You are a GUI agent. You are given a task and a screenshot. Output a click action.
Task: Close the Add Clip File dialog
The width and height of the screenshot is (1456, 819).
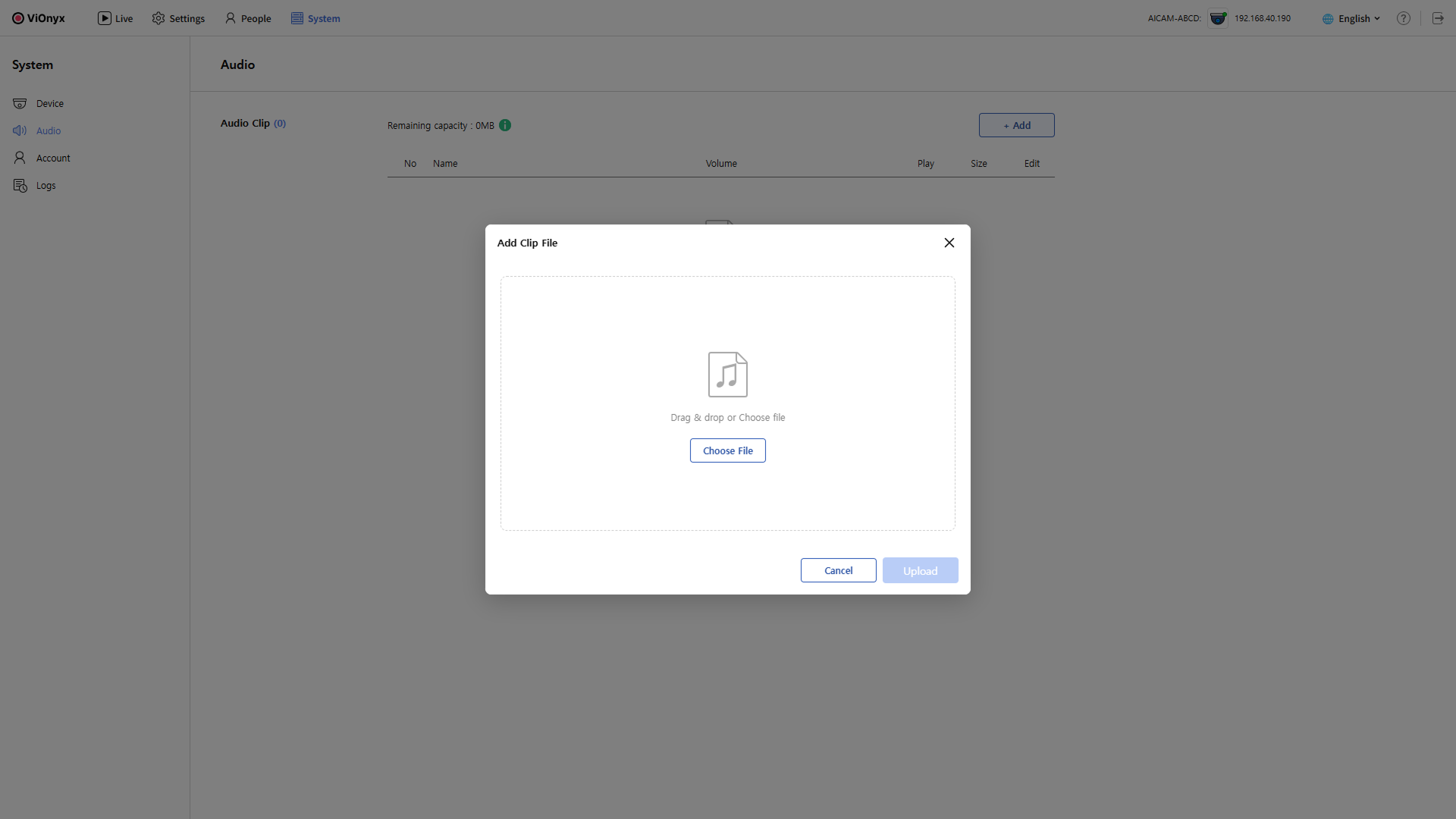(x=949, y=243)
